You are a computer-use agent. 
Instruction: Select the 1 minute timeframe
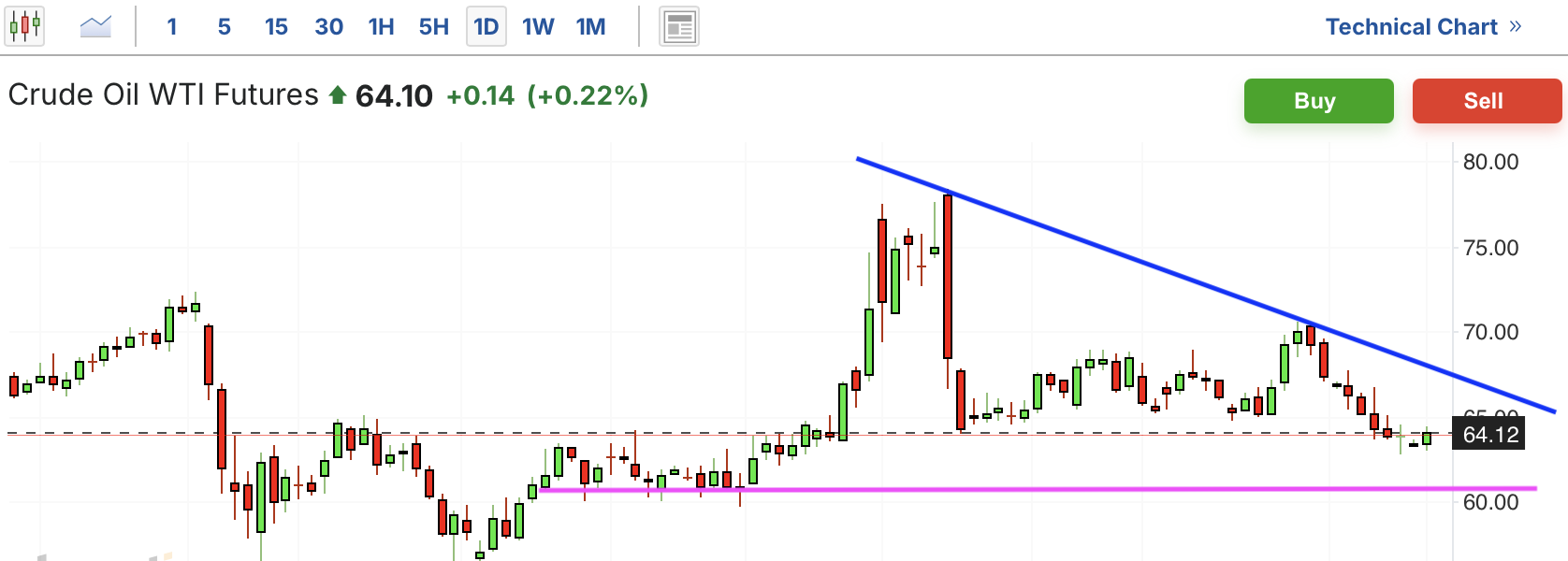coord(172,26)
